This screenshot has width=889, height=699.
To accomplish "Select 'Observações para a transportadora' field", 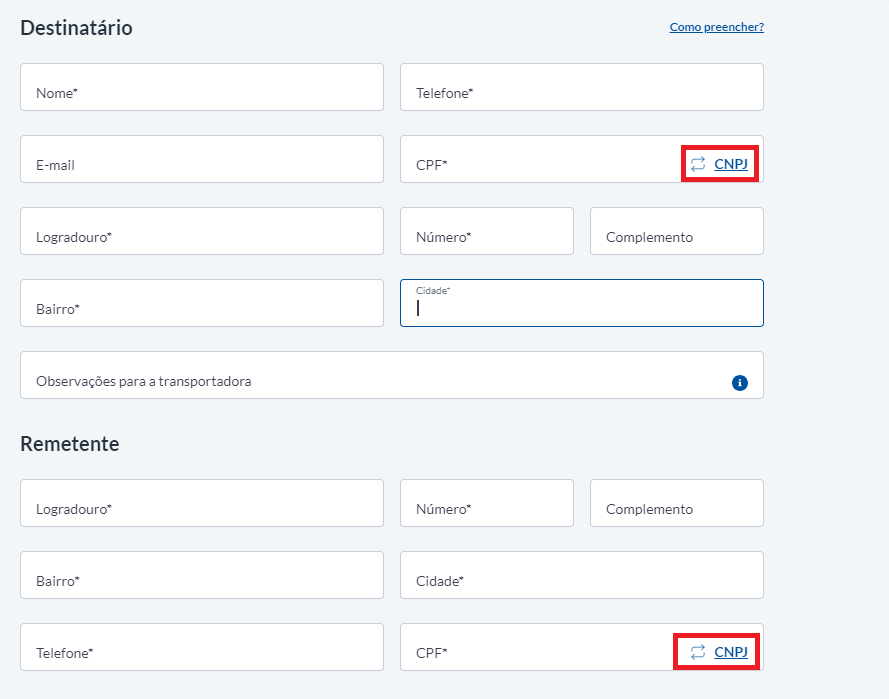I will pos(392,375).
